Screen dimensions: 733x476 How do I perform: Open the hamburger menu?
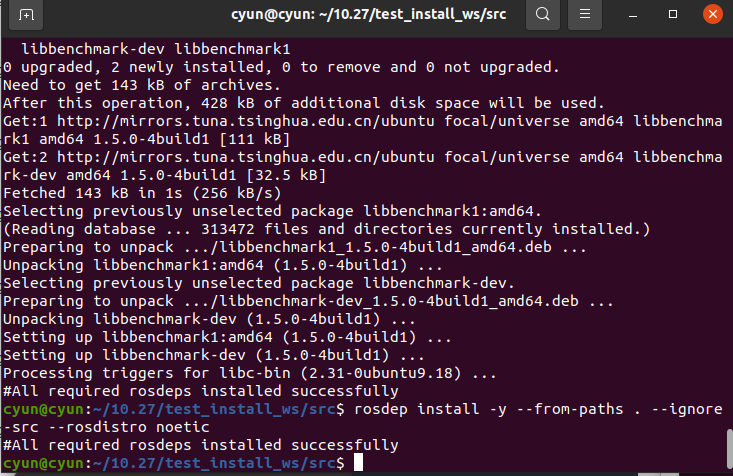pyautogui.click(x=585, y=14)
